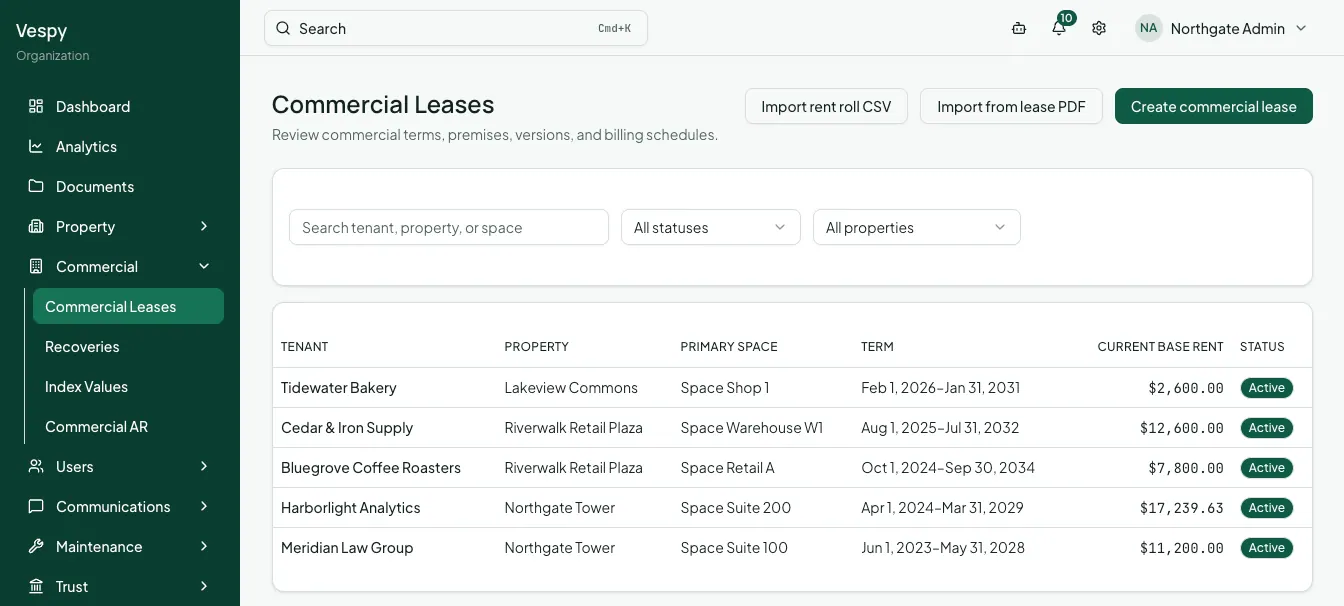Open Harborlight Analytics lease row
Screen dimensions: 1344x606
pyautogui.click(x=792, y=507)
